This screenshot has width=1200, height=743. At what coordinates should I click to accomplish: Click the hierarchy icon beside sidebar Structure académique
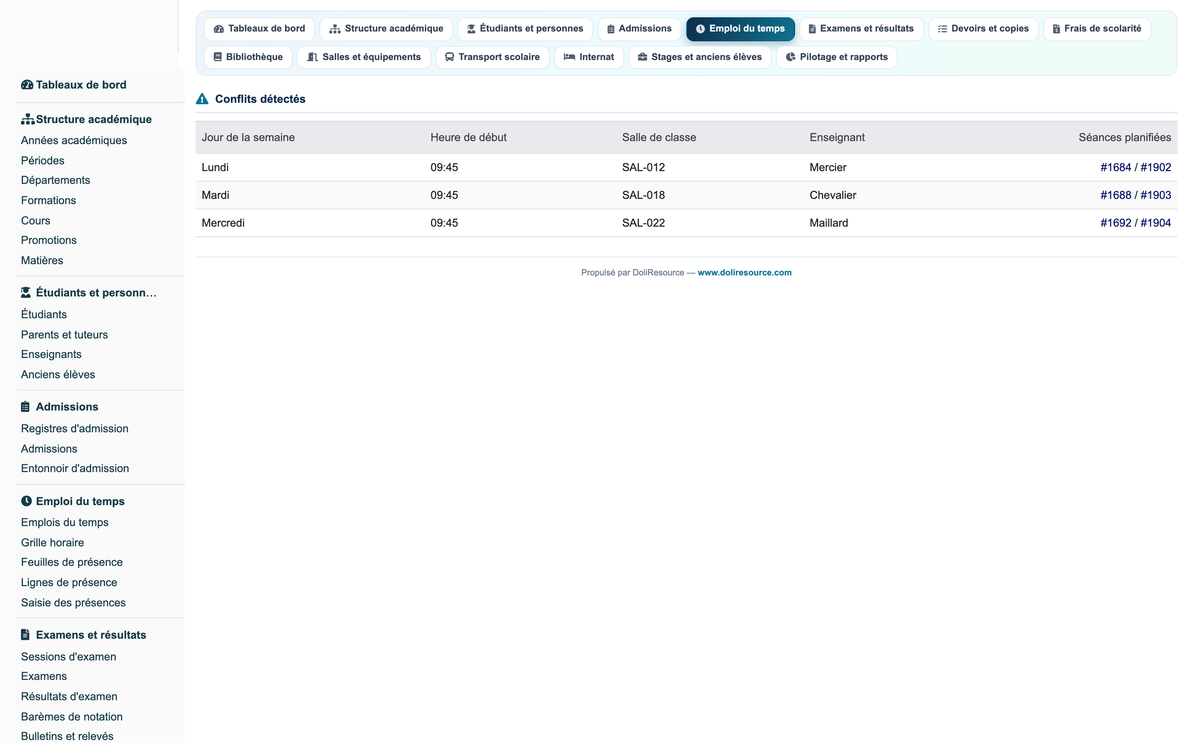pyautogui.click(x=27, y=119)
